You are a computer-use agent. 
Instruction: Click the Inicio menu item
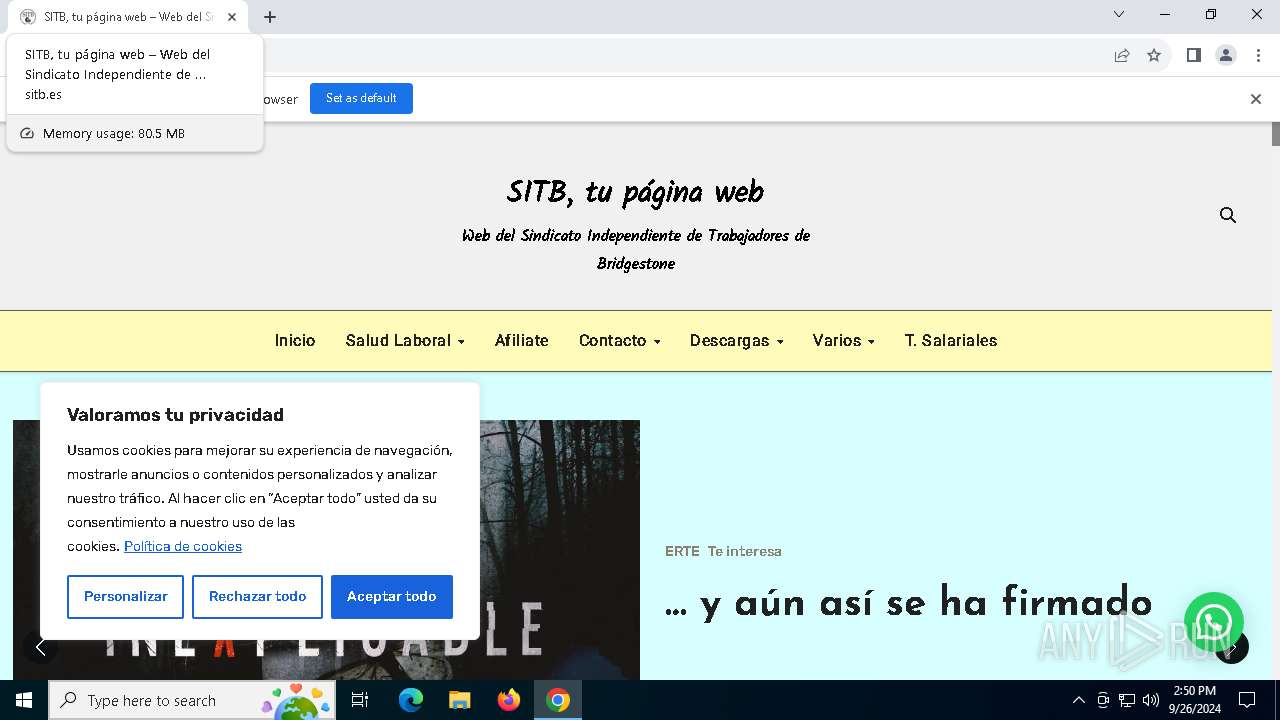pos(295,341)
